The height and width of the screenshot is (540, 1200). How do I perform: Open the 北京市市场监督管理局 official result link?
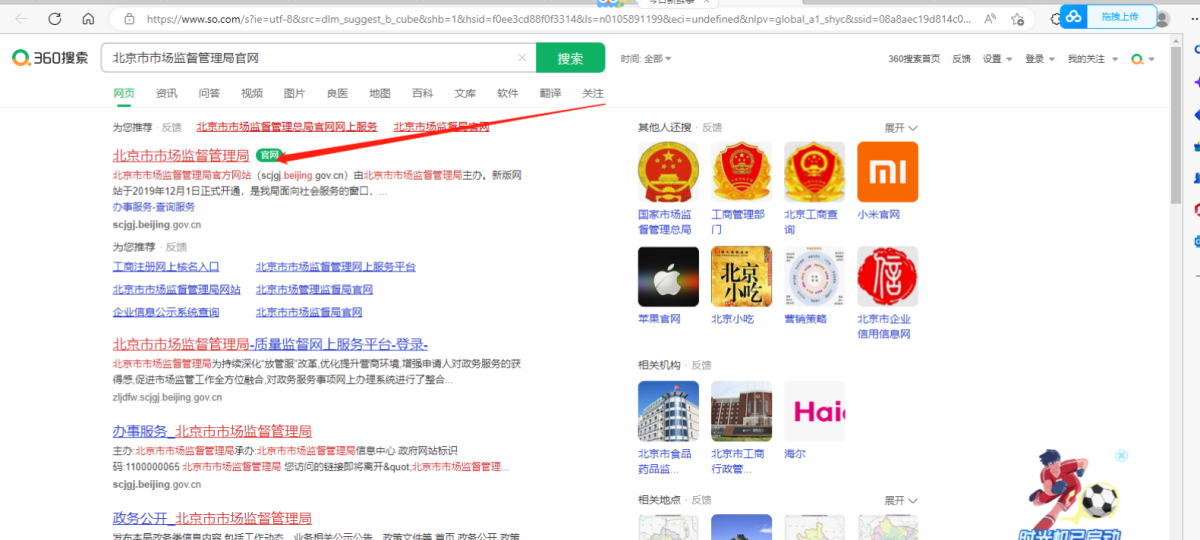(181, 156)
